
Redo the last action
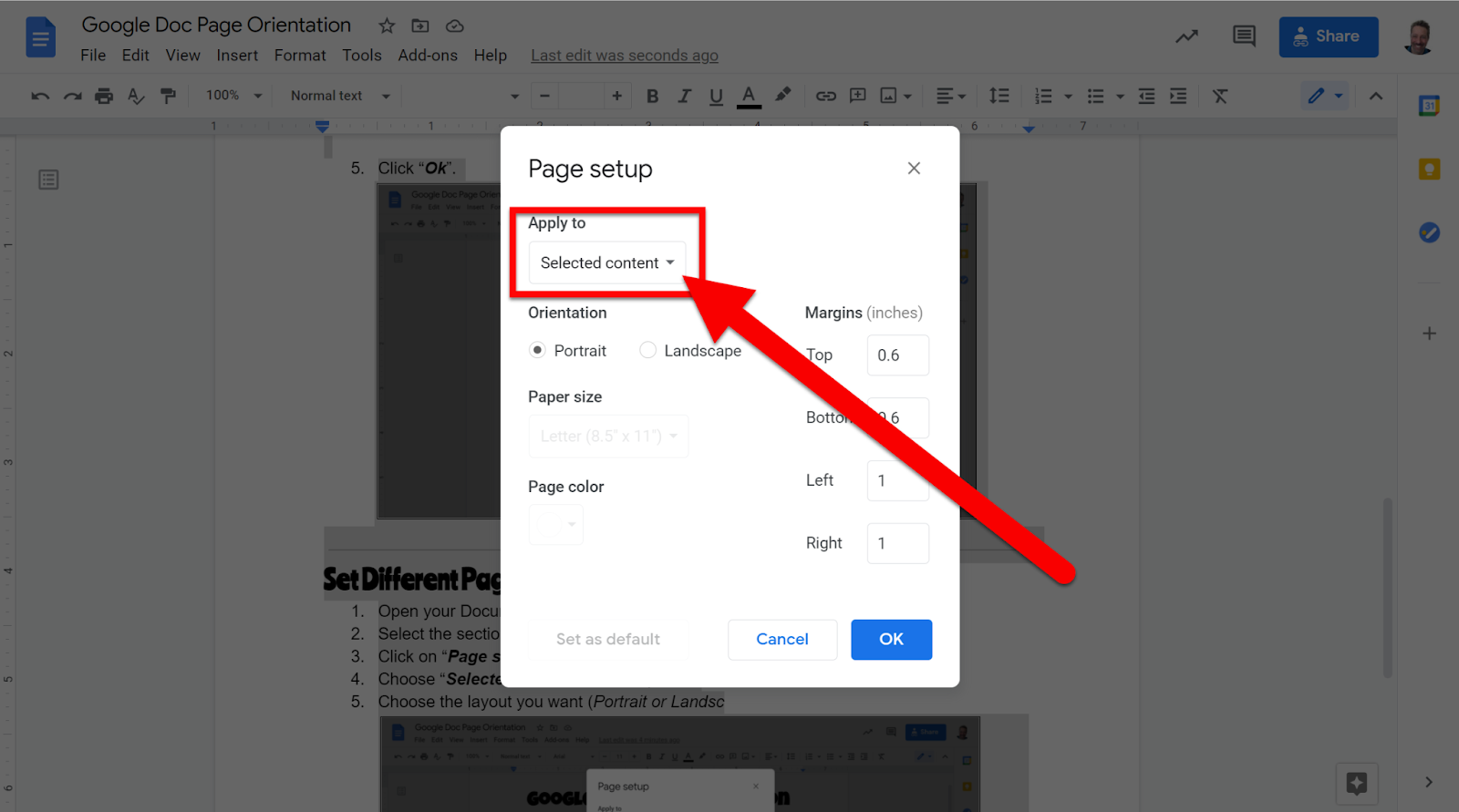coord(72,96)
